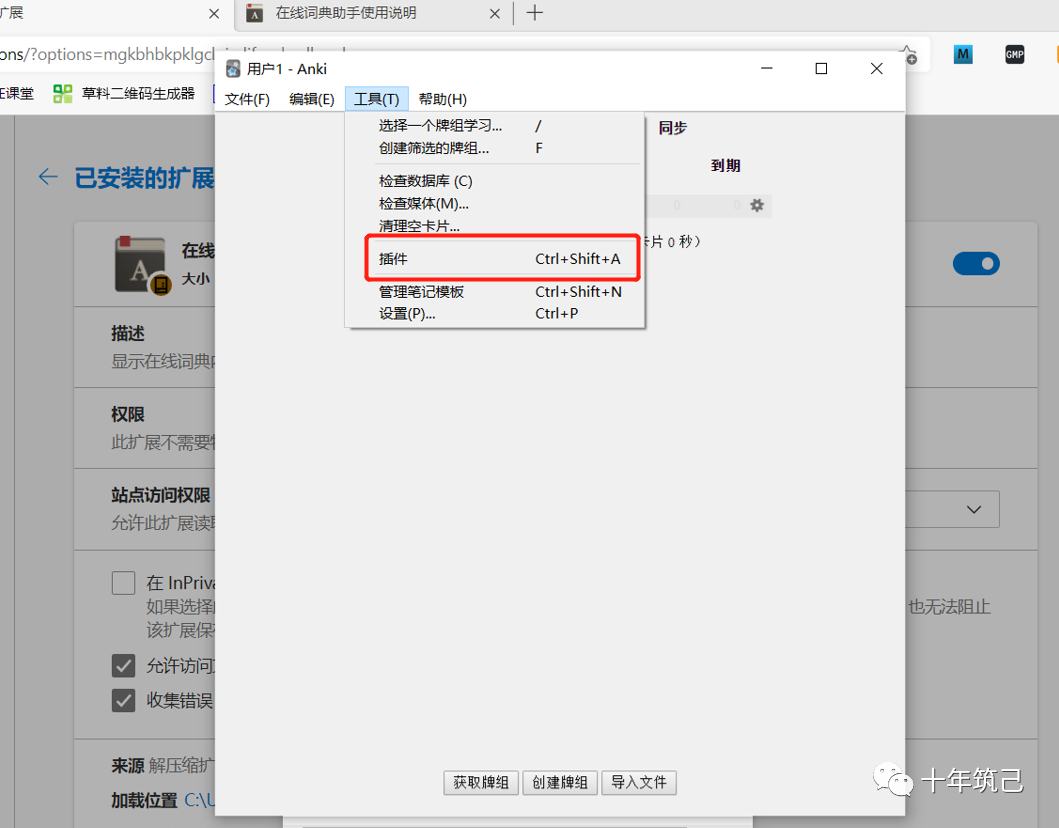Open 设置(P)... preferences entry

pos(494,313)
